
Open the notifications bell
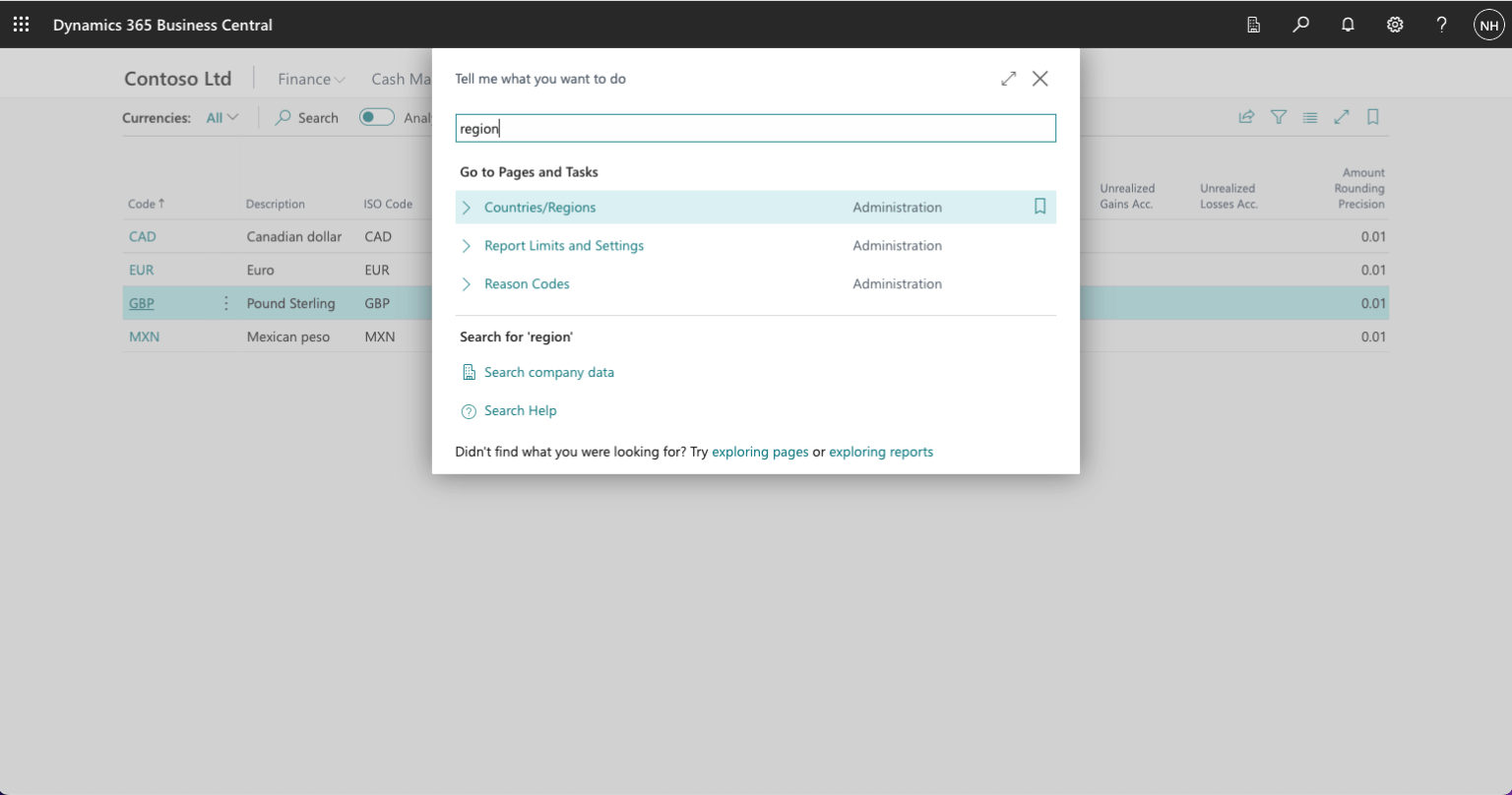tap(1348, 25)
